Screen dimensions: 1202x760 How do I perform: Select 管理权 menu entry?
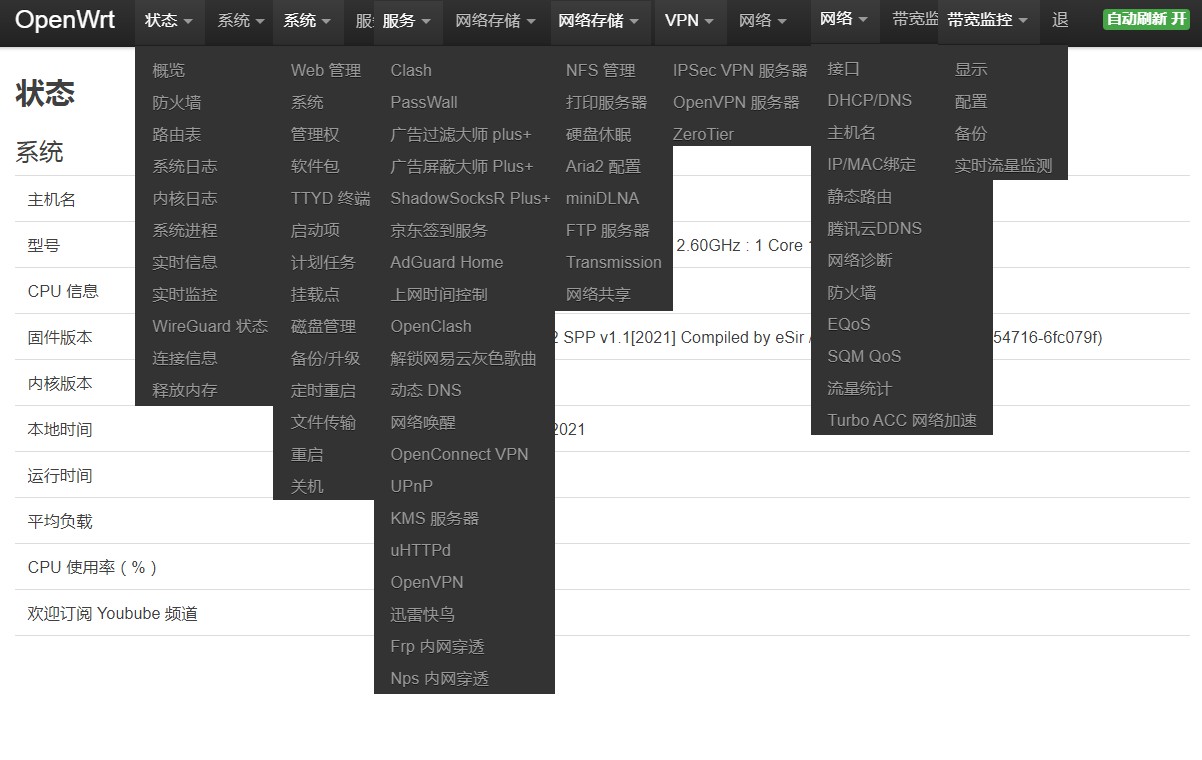315,134
